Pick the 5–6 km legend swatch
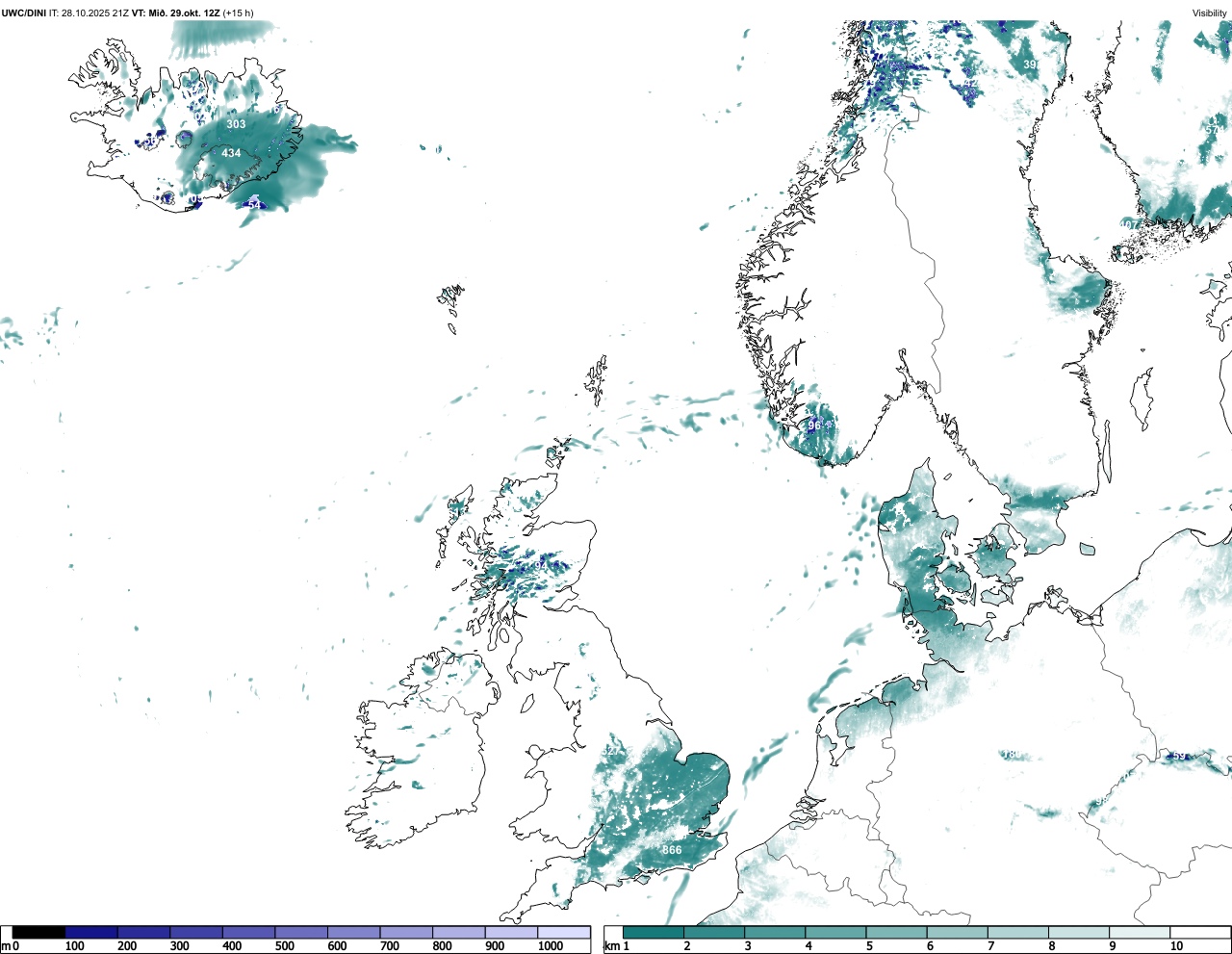Viewport: 1232px width, 954px height. tap(896, 932)
